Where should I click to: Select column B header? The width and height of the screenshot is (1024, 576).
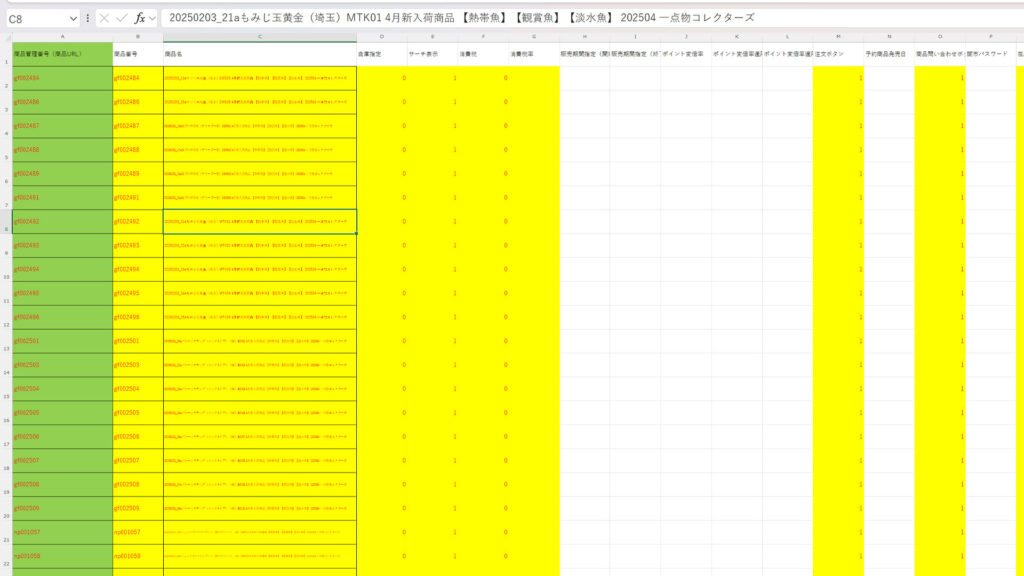[x=138, y=37]
